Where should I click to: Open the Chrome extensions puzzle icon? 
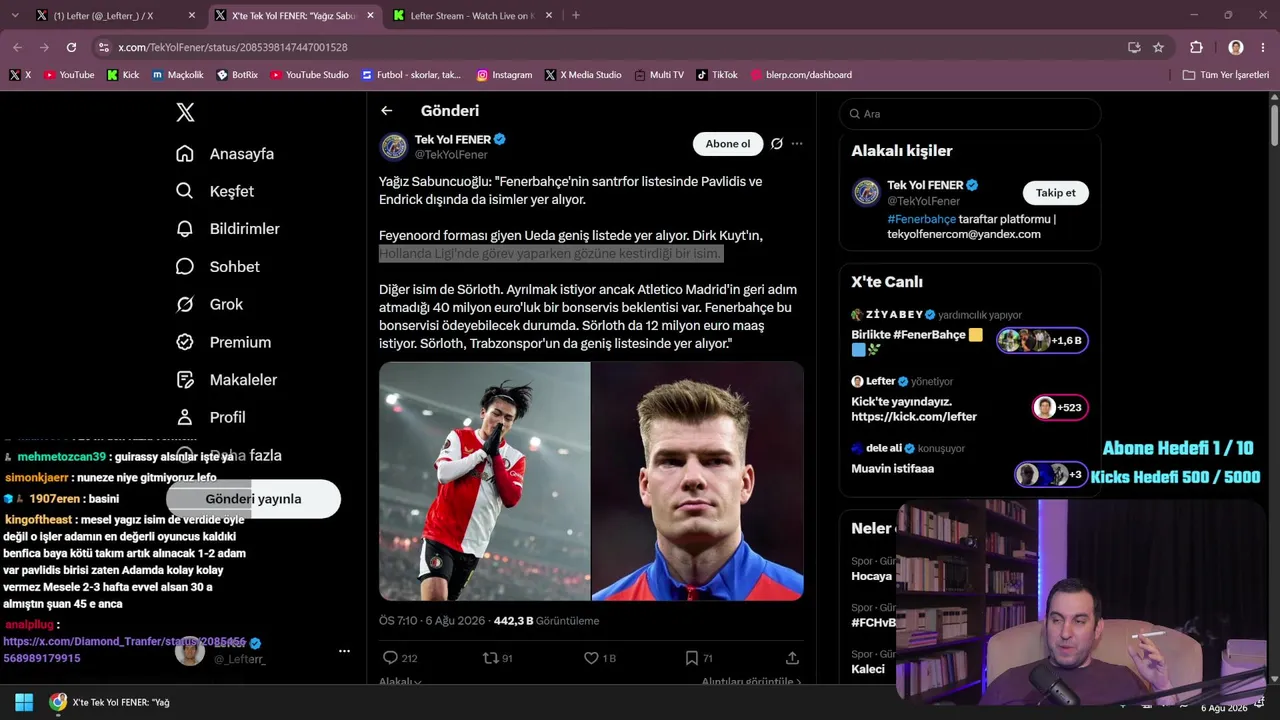click(x=1196, y=47)
